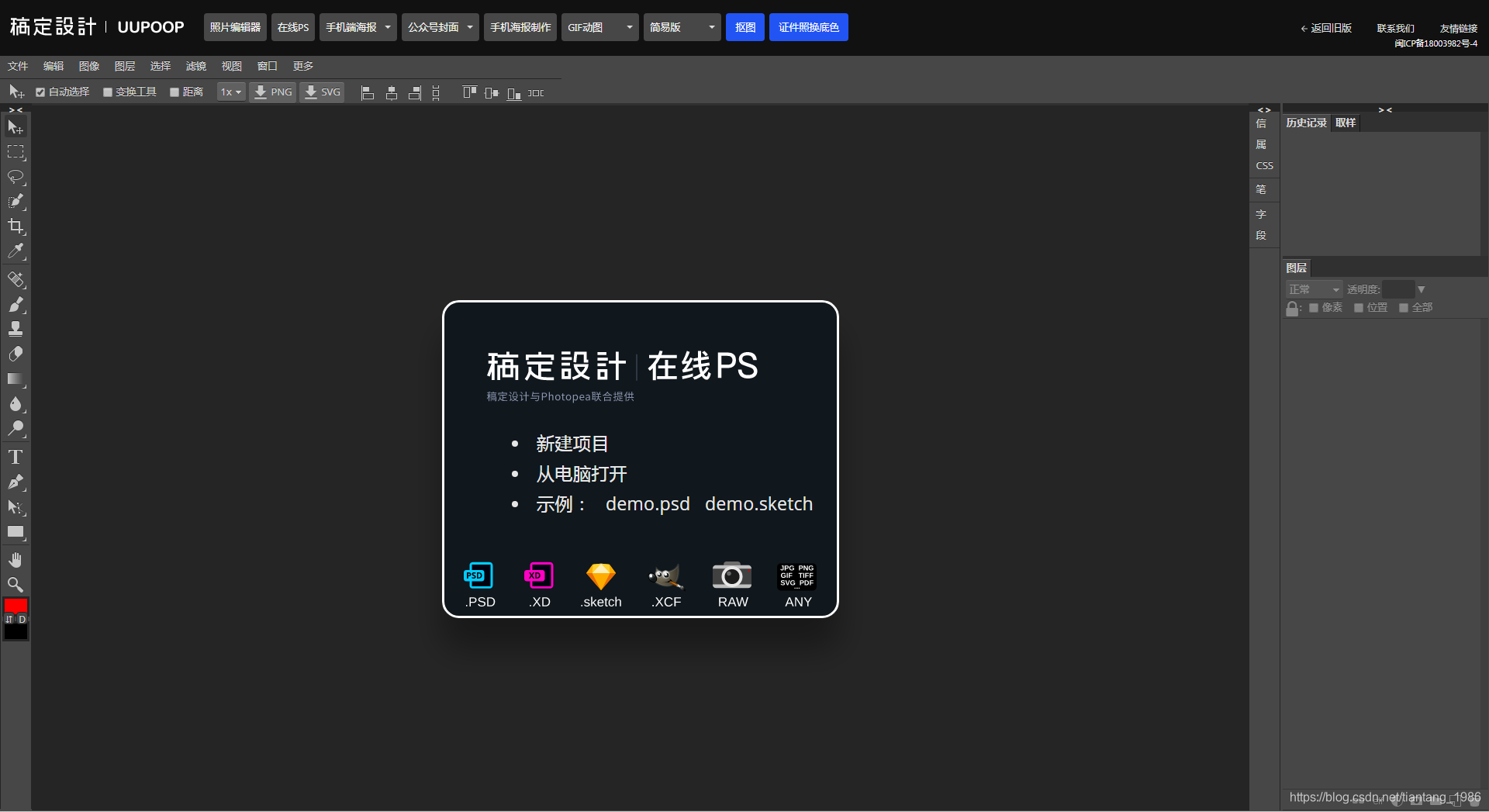
Task: Open the demo.sketch example
Action: [758, 504]
